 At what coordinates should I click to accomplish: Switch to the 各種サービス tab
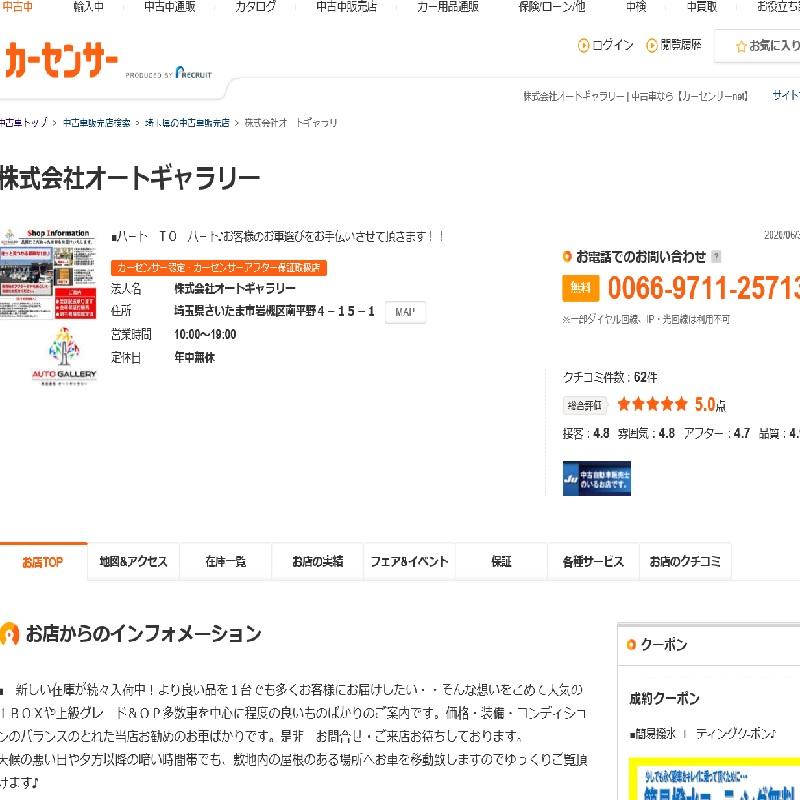point(593,561)
